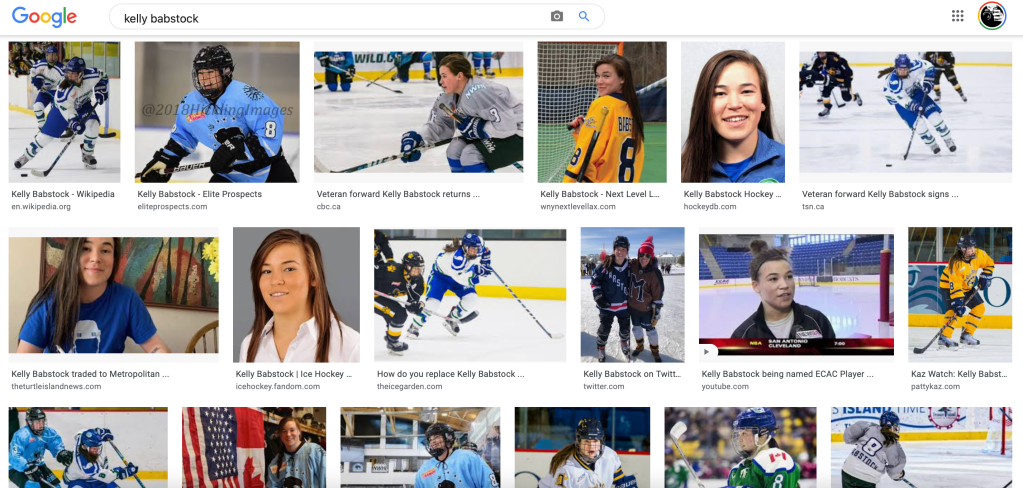Open yellow jersey lacrosse net image
The image size is (1023, 488).
601,112
